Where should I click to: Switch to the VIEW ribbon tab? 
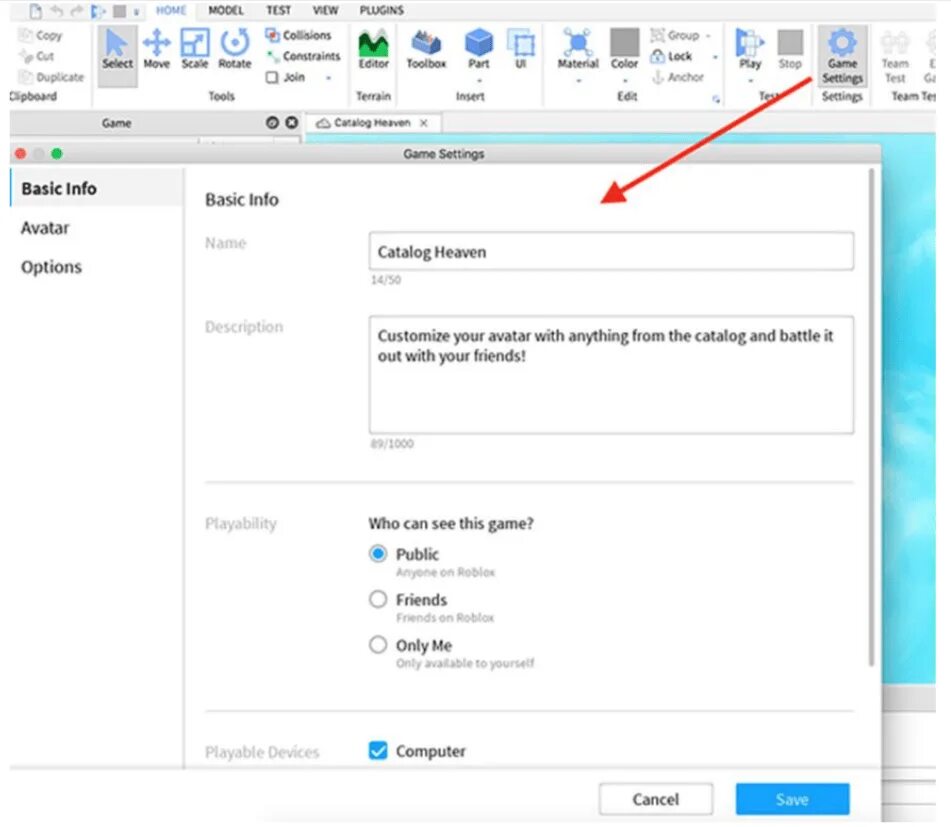[x=325, y=10]
